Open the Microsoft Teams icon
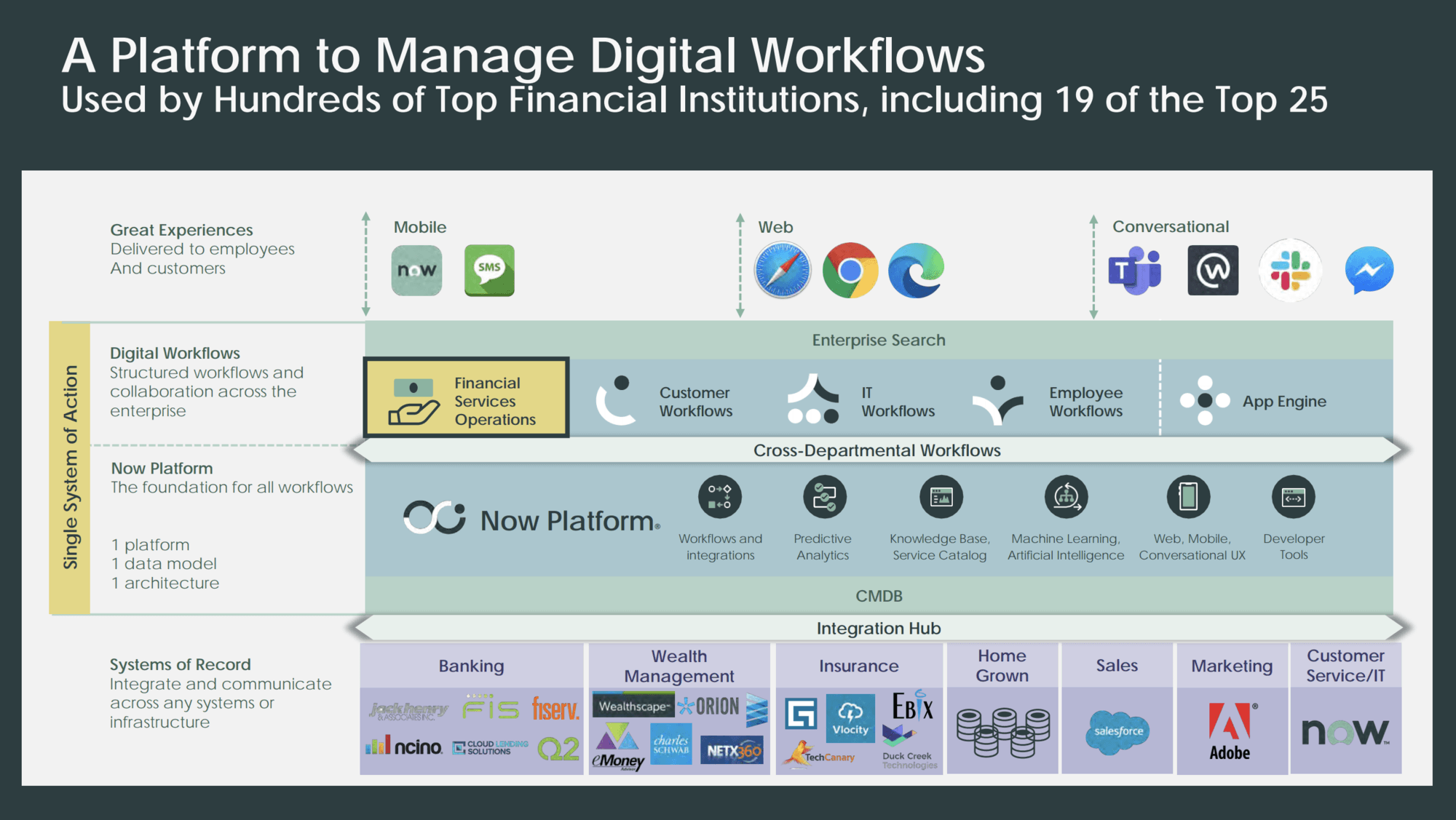Image resolution: width=1456 pixels, height=820 pixels. 1135,271
